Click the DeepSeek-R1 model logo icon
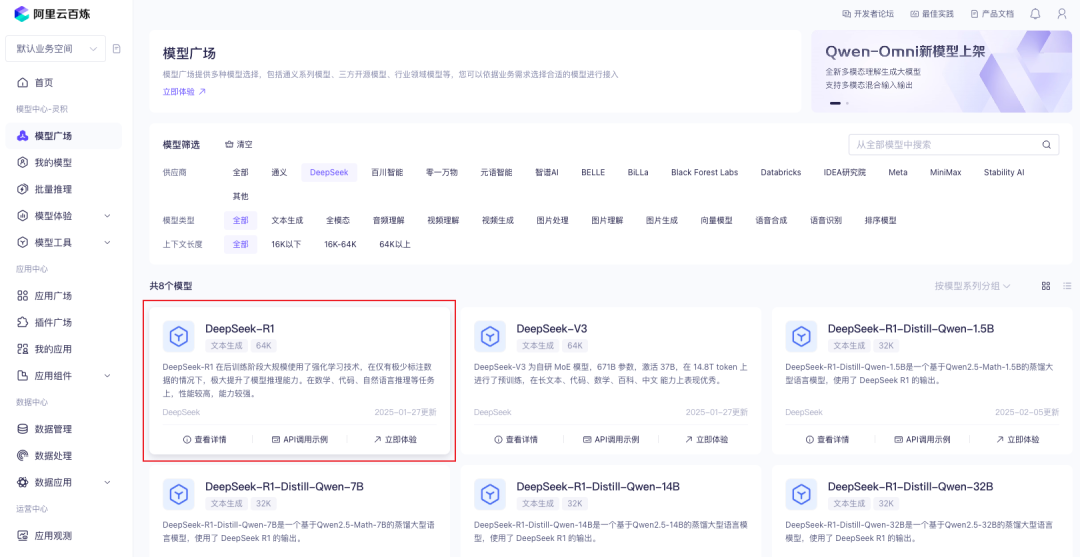Viewport: 1080px width, 557px height. tap(178, 337)
